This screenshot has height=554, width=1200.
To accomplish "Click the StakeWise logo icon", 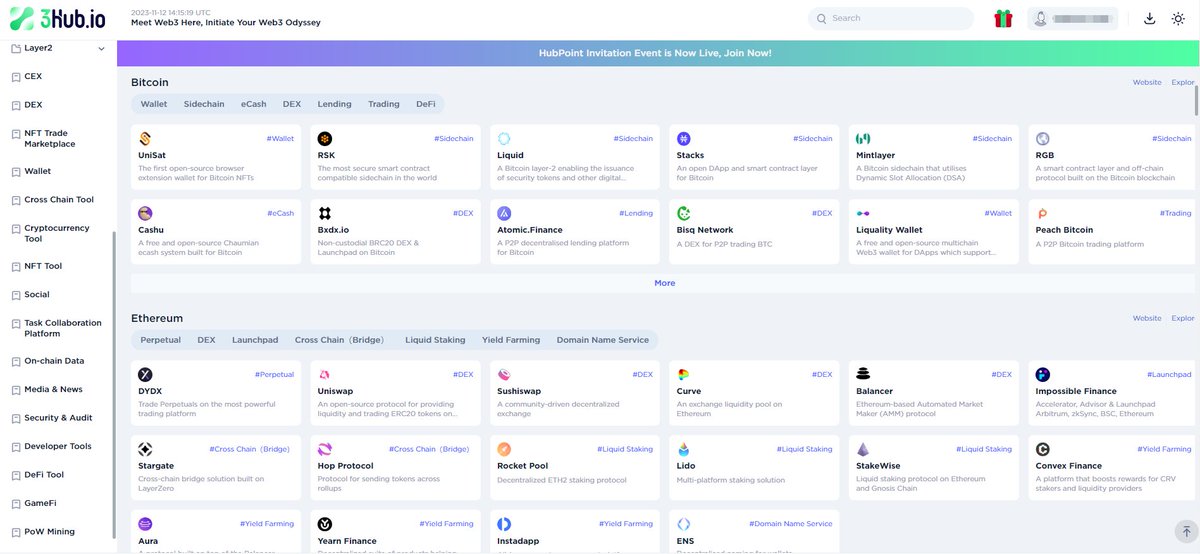I will (863, 450).
